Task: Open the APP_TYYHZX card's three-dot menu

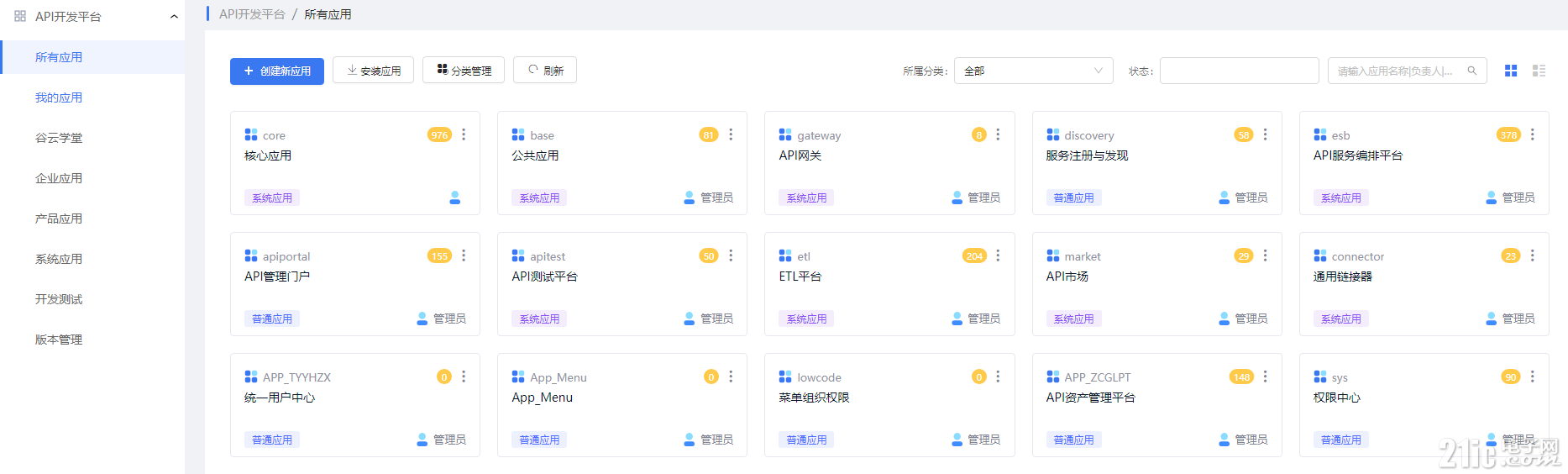Action: 464,377
